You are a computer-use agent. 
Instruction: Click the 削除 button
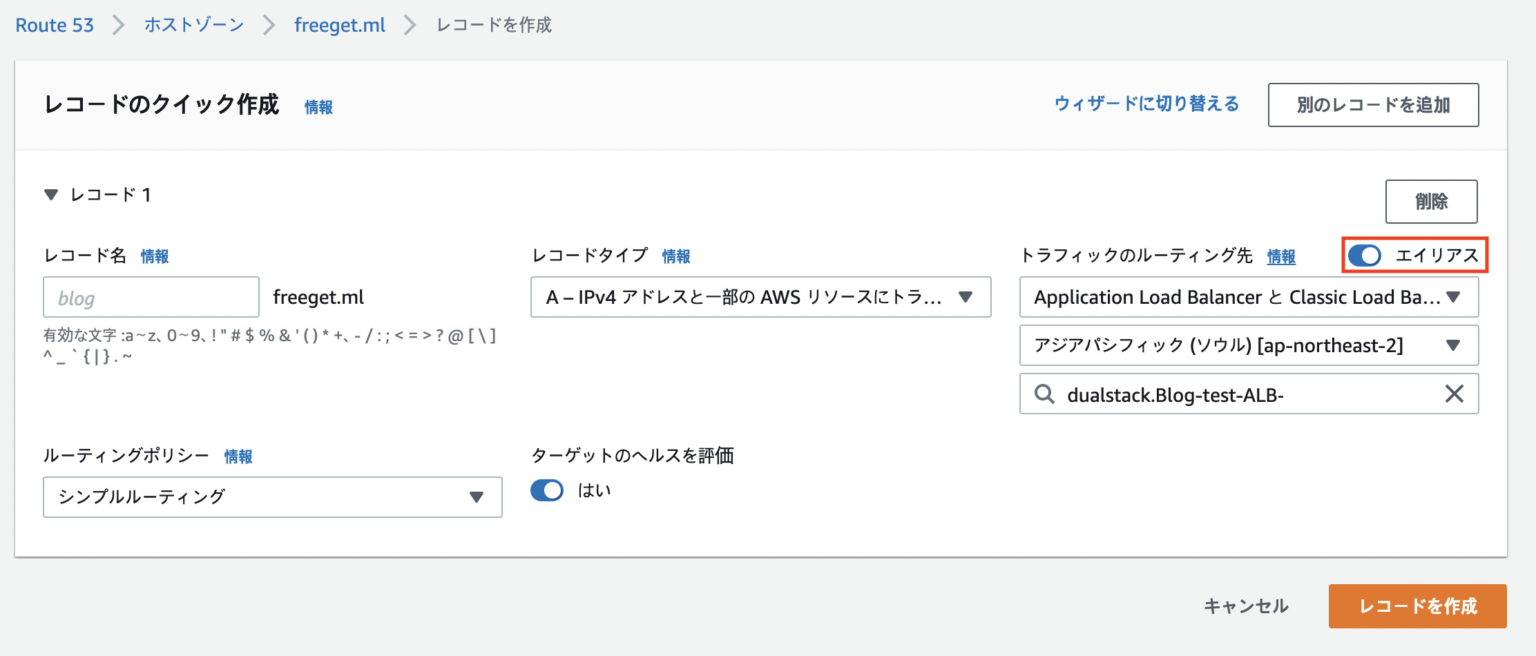click(1431, 201)
